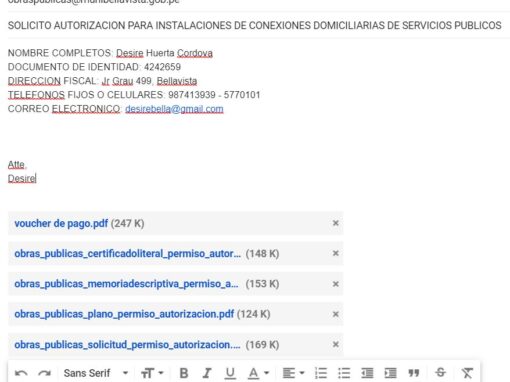This screenshot has width=510, height=382.
Task: Open the obras_publicas_plano_permiso_autorizacion.pdf attachment
Action: [124, 314]
